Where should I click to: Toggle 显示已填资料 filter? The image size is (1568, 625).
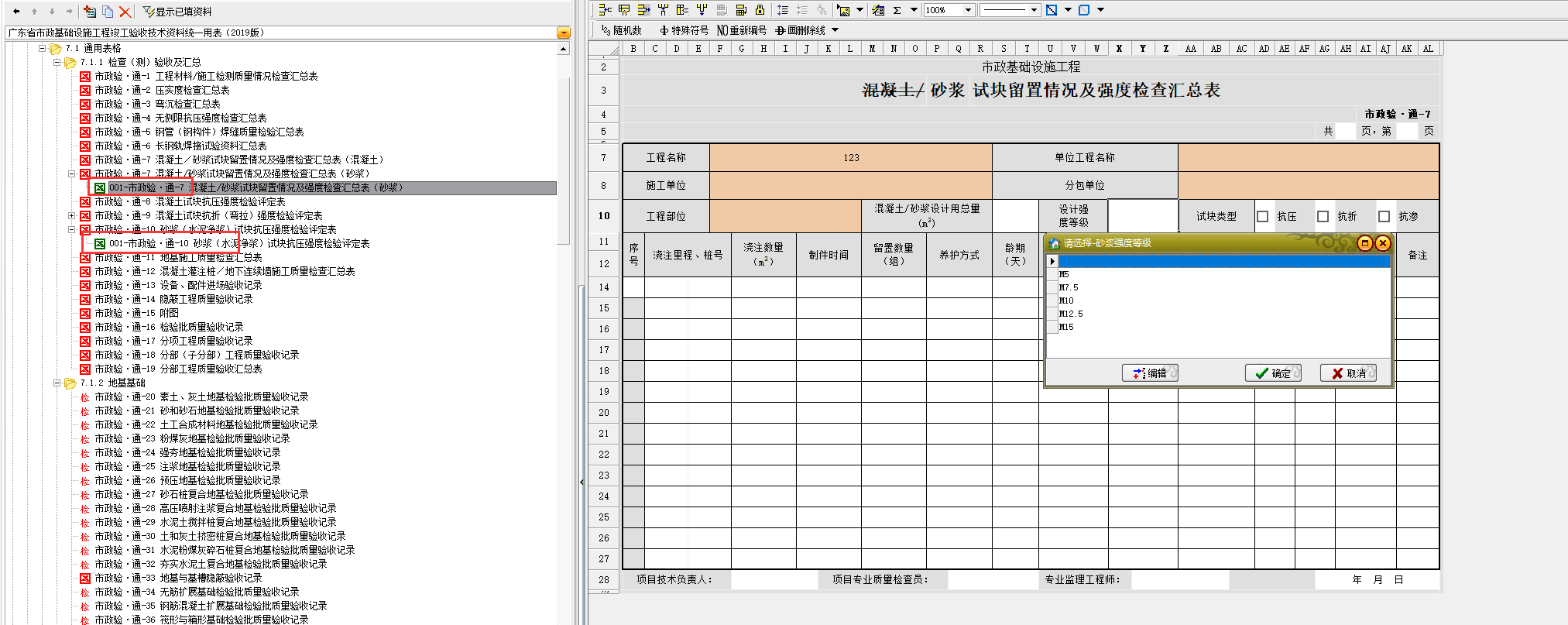click(x=177, y=12)
